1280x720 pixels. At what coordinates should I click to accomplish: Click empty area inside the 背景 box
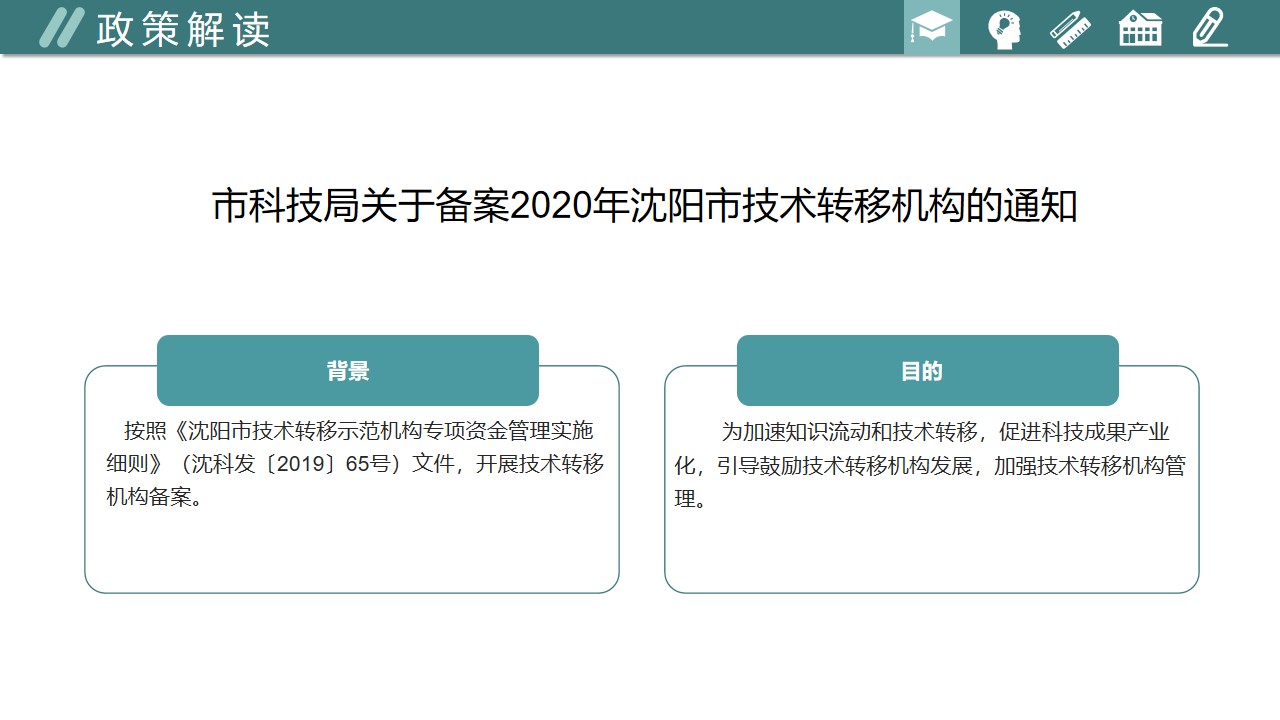click(x=350, y=550)
